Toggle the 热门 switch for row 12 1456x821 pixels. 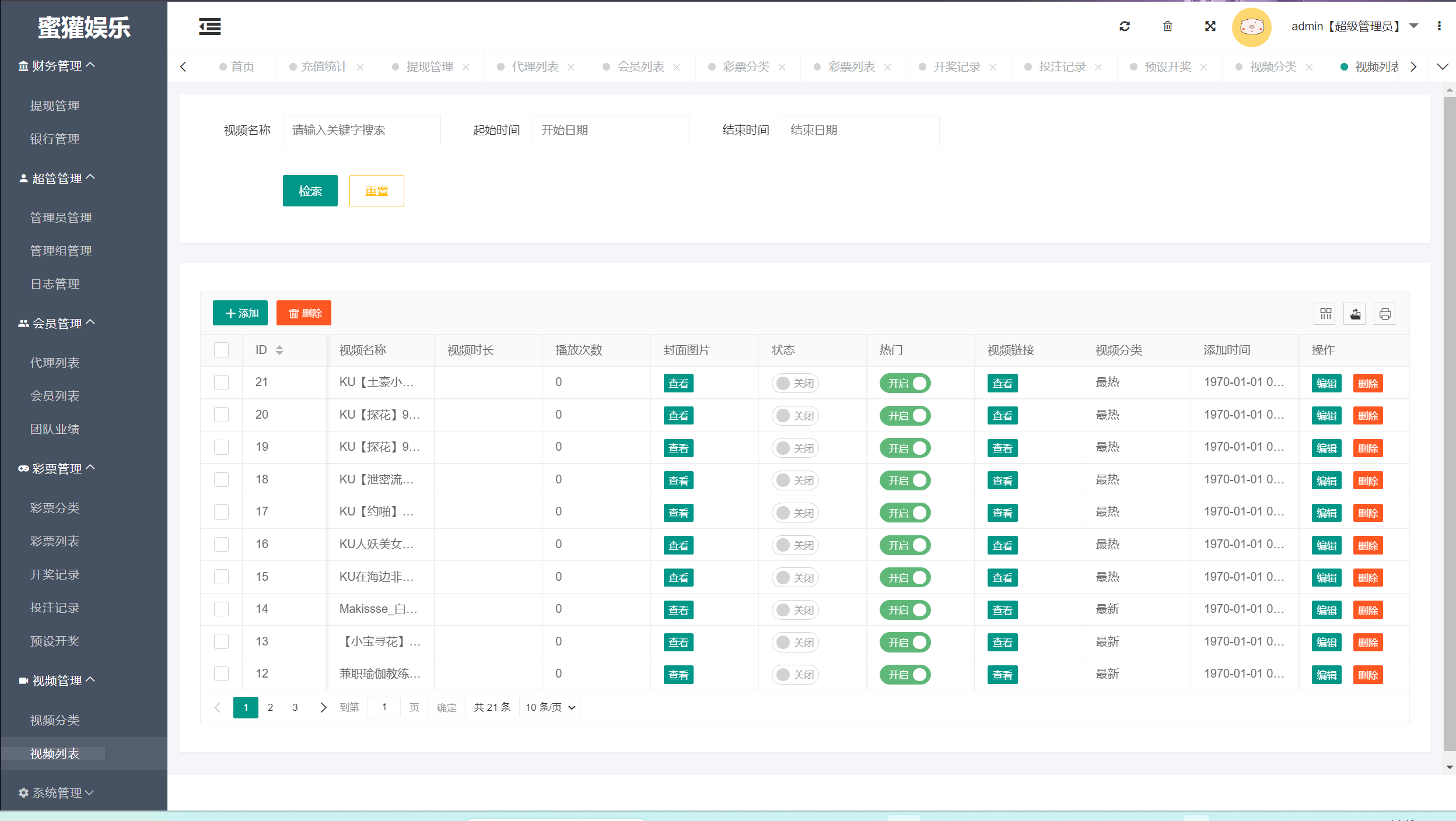(905, 675)
